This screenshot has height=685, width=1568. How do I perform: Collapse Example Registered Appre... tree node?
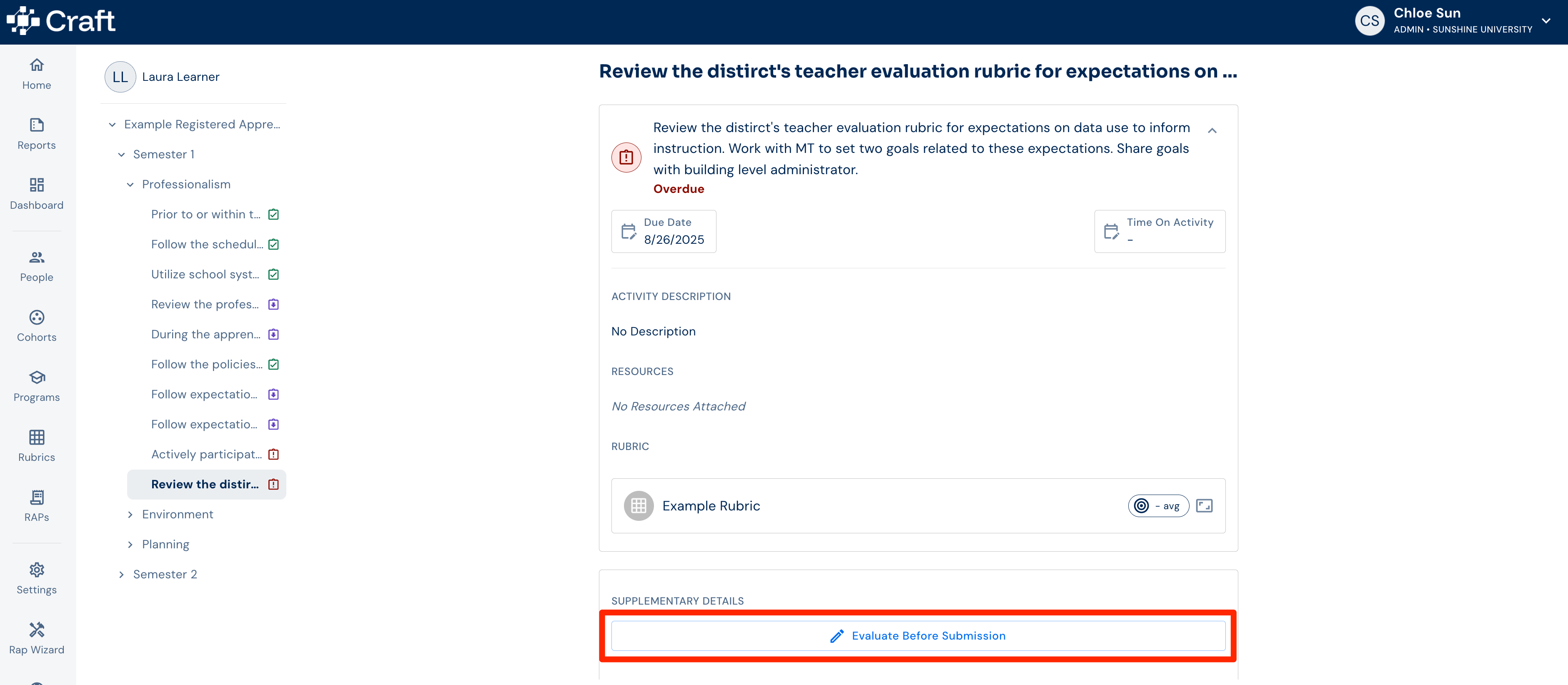pyautogui.click(x=112, y=125)
